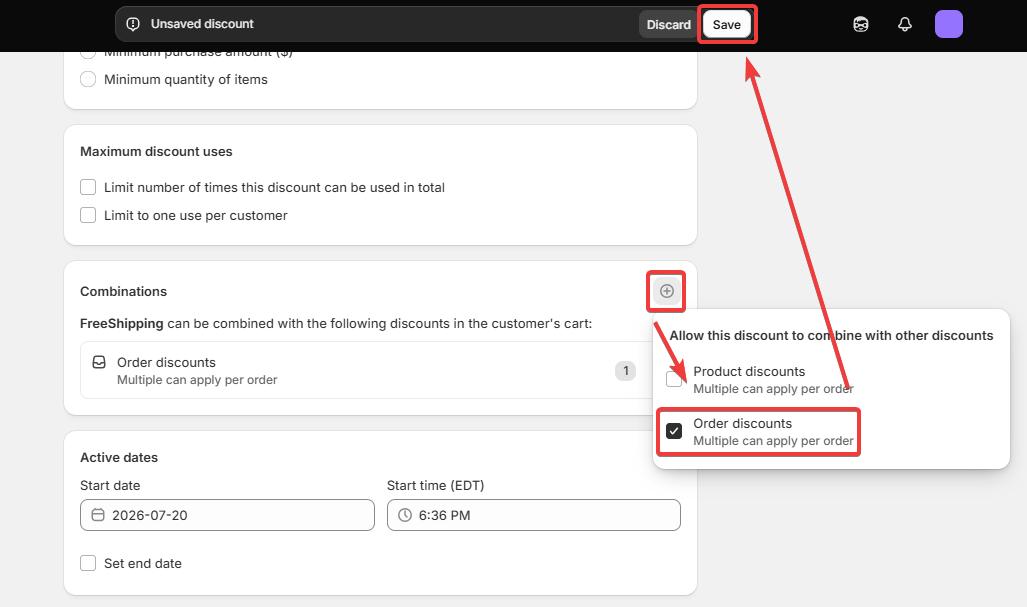Open the purple account avatar menu
The image size is (1027, 607).
coord(948,24)
